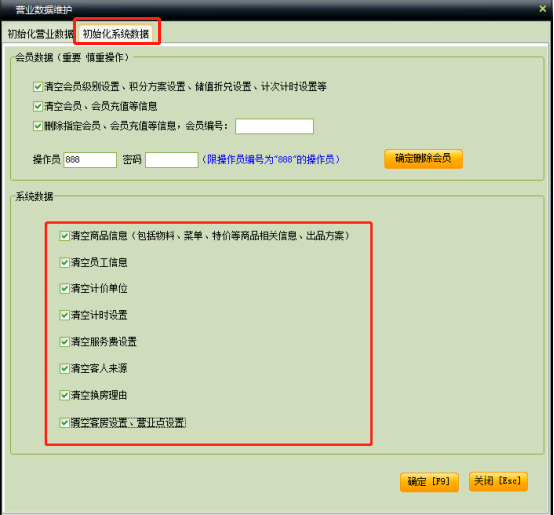The image size is (554, 515).
Task: Toggle 清空换房理由 checkbox
Action: [64, 395]
